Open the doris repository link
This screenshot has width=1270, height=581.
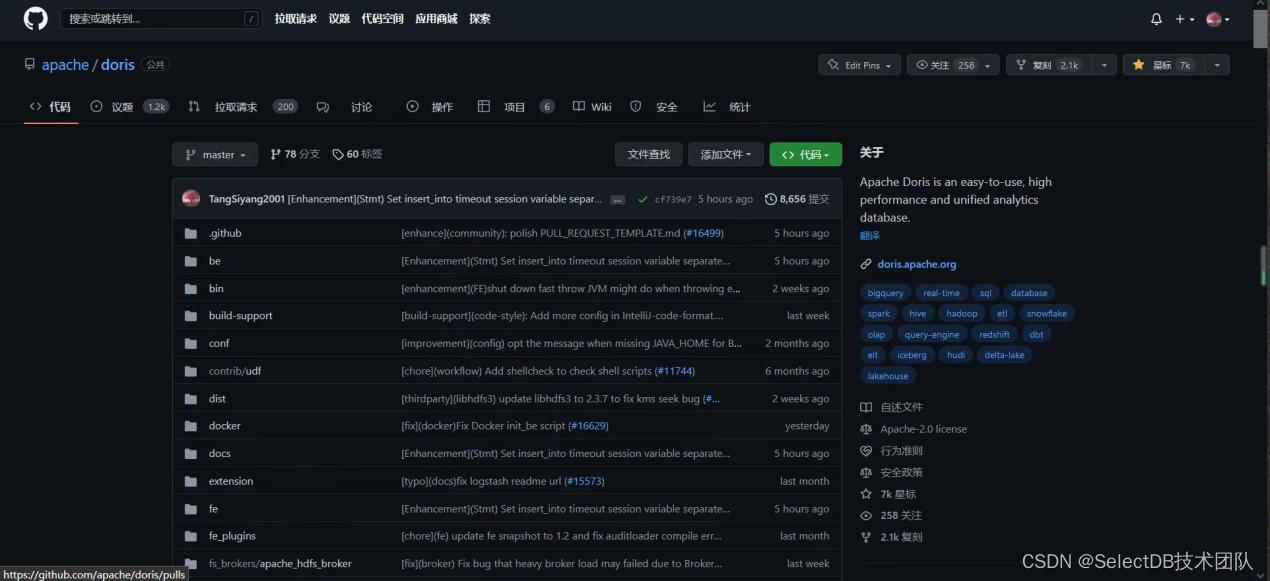point(117,65)
